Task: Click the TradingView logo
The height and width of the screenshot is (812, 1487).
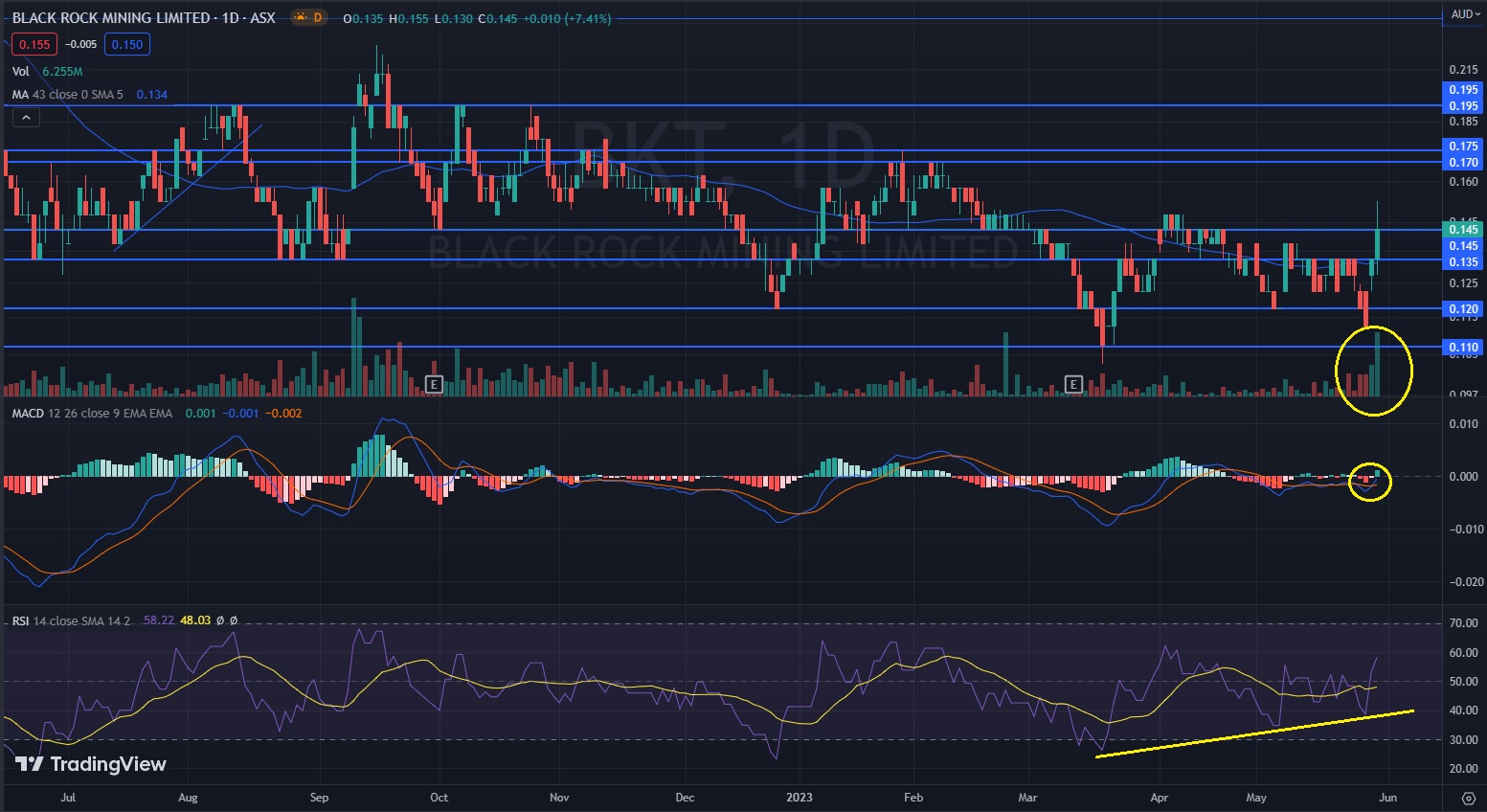Action: (91, 763)
